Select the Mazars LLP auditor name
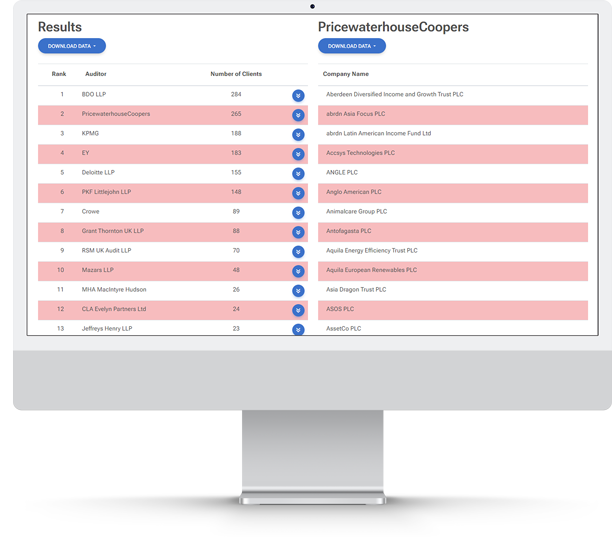 [x=98, y=270]
